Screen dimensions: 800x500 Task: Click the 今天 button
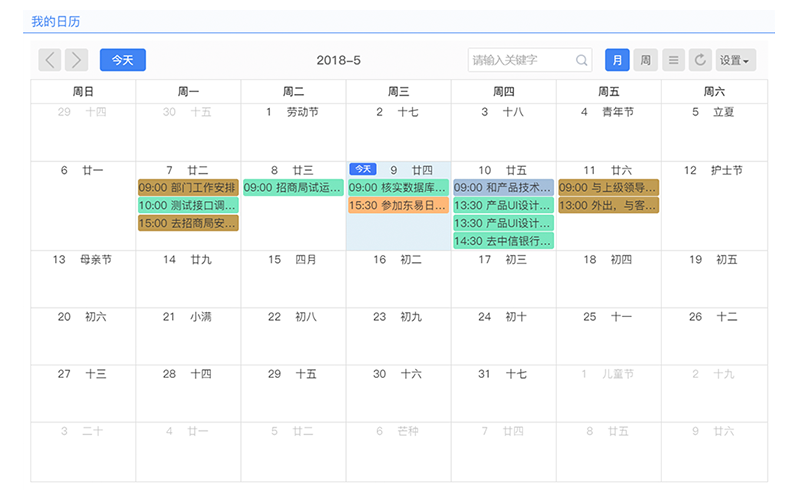tap(123, 60)
